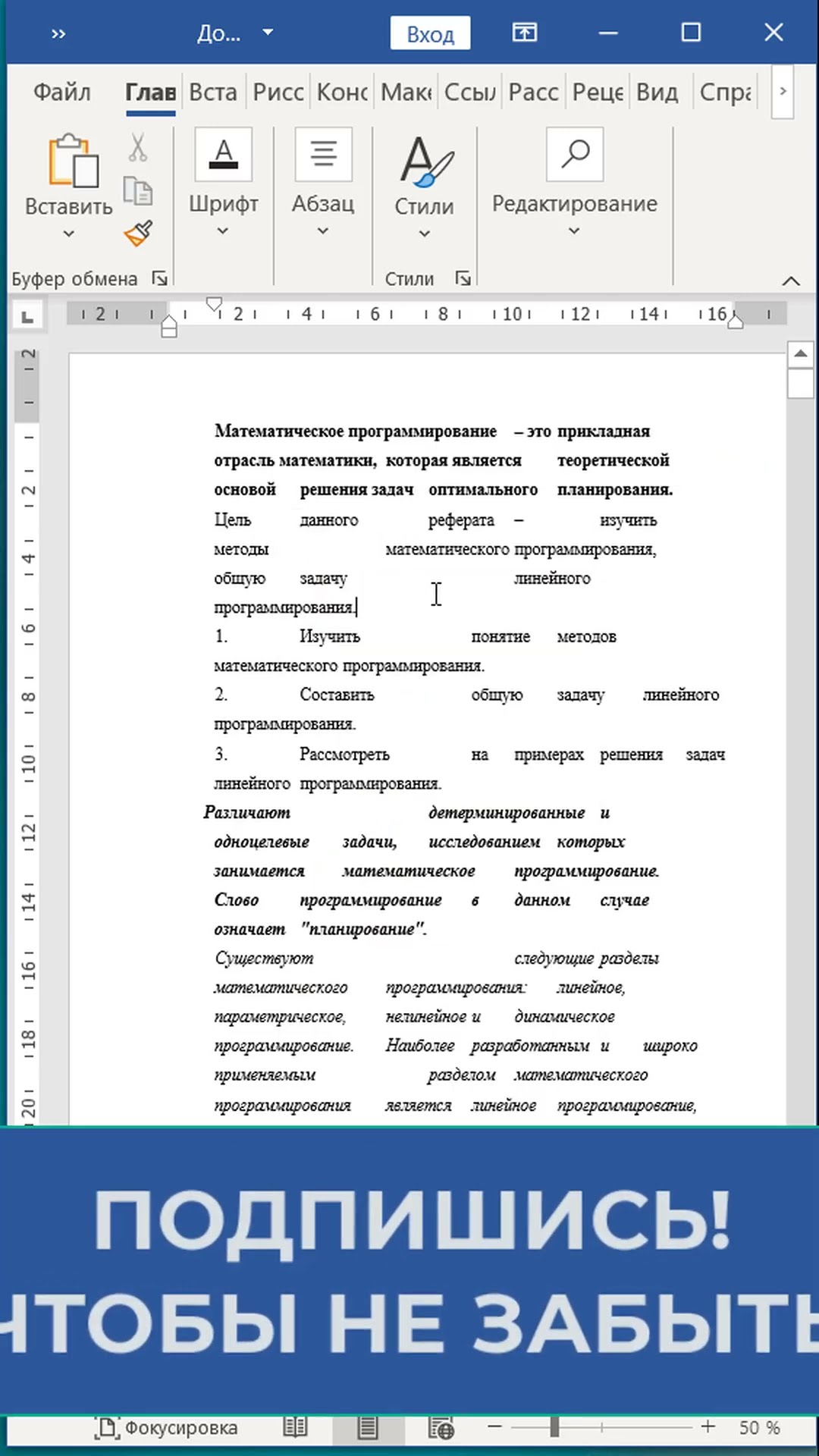Expand quick access toolbar double-chevron
The width and height of the screenshot is (819, 1456).
click(x=58, y=33)
